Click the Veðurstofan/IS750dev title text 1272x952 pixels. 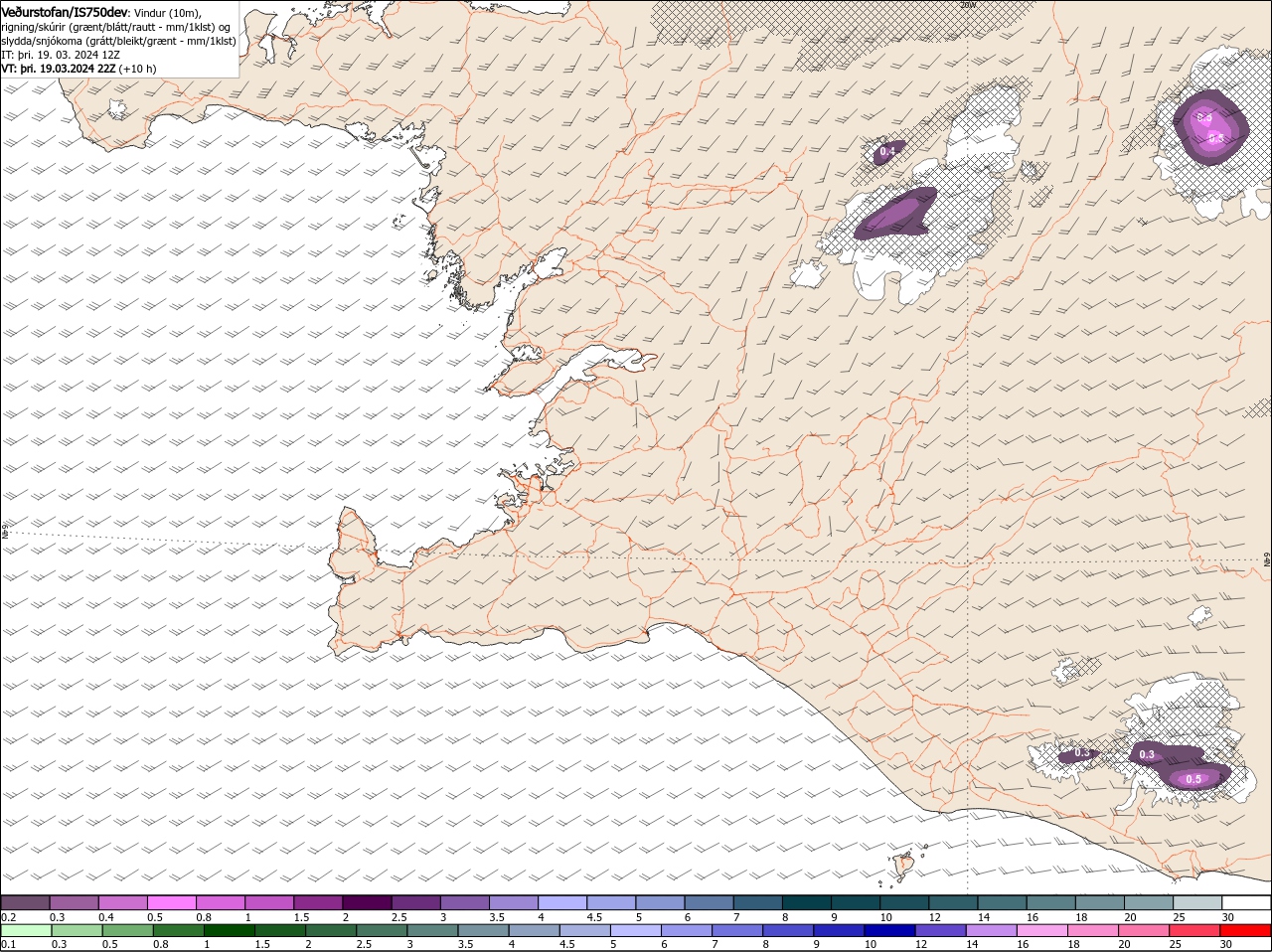coord(64,11)
